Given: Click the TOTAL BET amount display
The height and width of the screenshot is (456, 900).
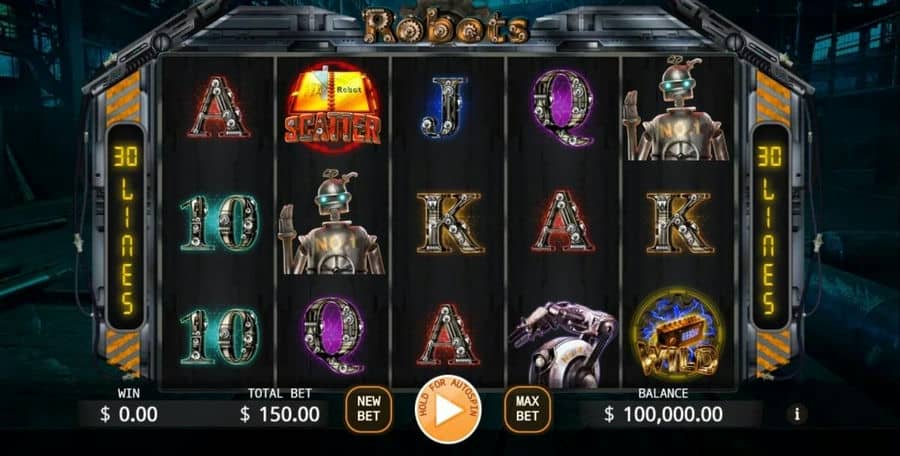Looking at the screenshot, I should (280, 414).
